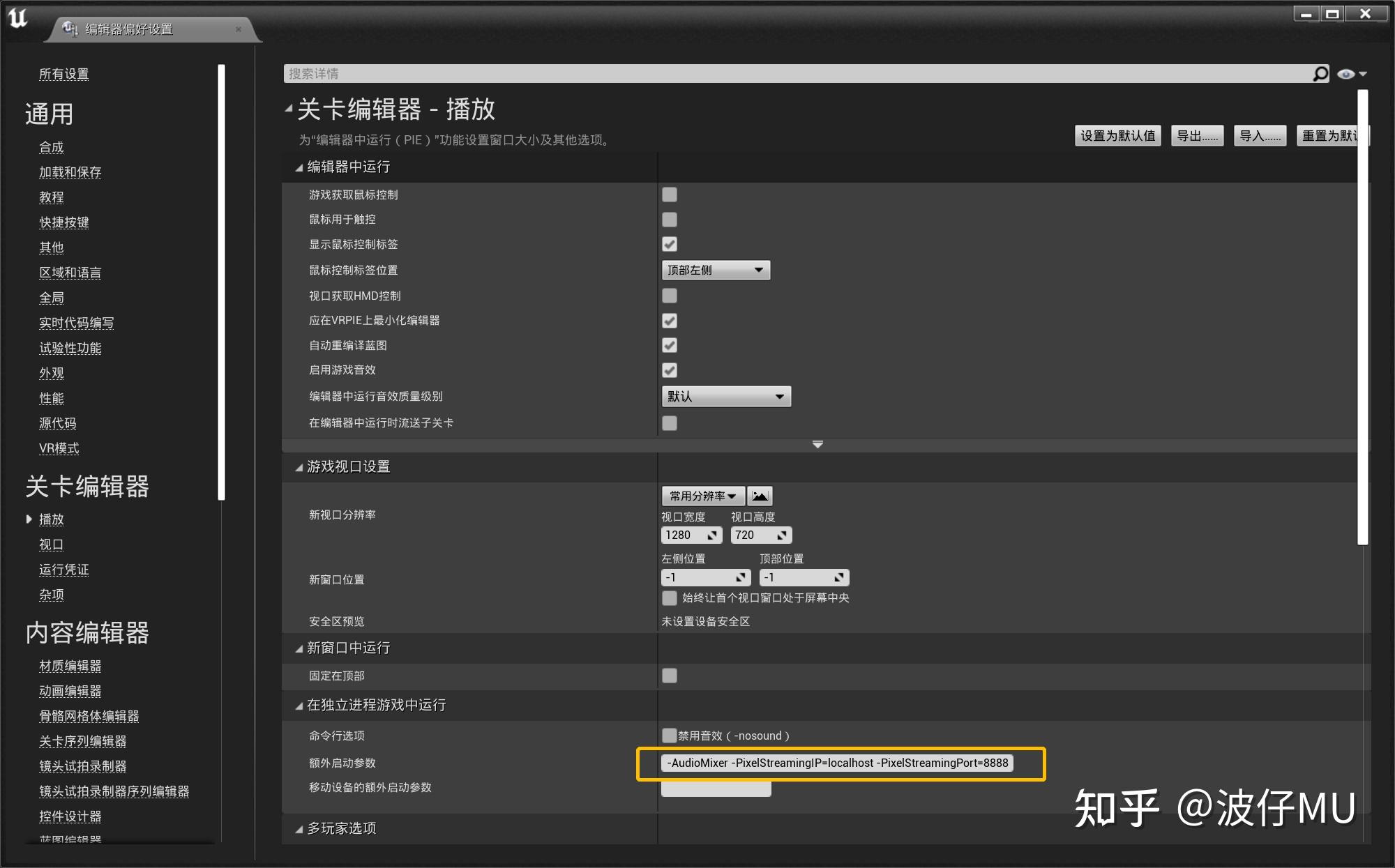Open the 顶部左侧 label position dropdown
The width and height of the screenshot is (1395, 868).
coord(715,270)
